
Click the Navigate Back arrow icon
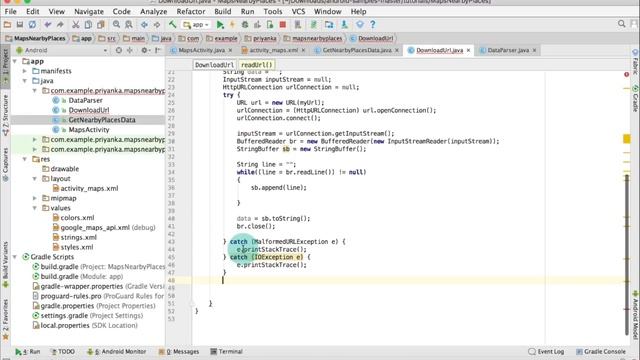click(144, 24)
